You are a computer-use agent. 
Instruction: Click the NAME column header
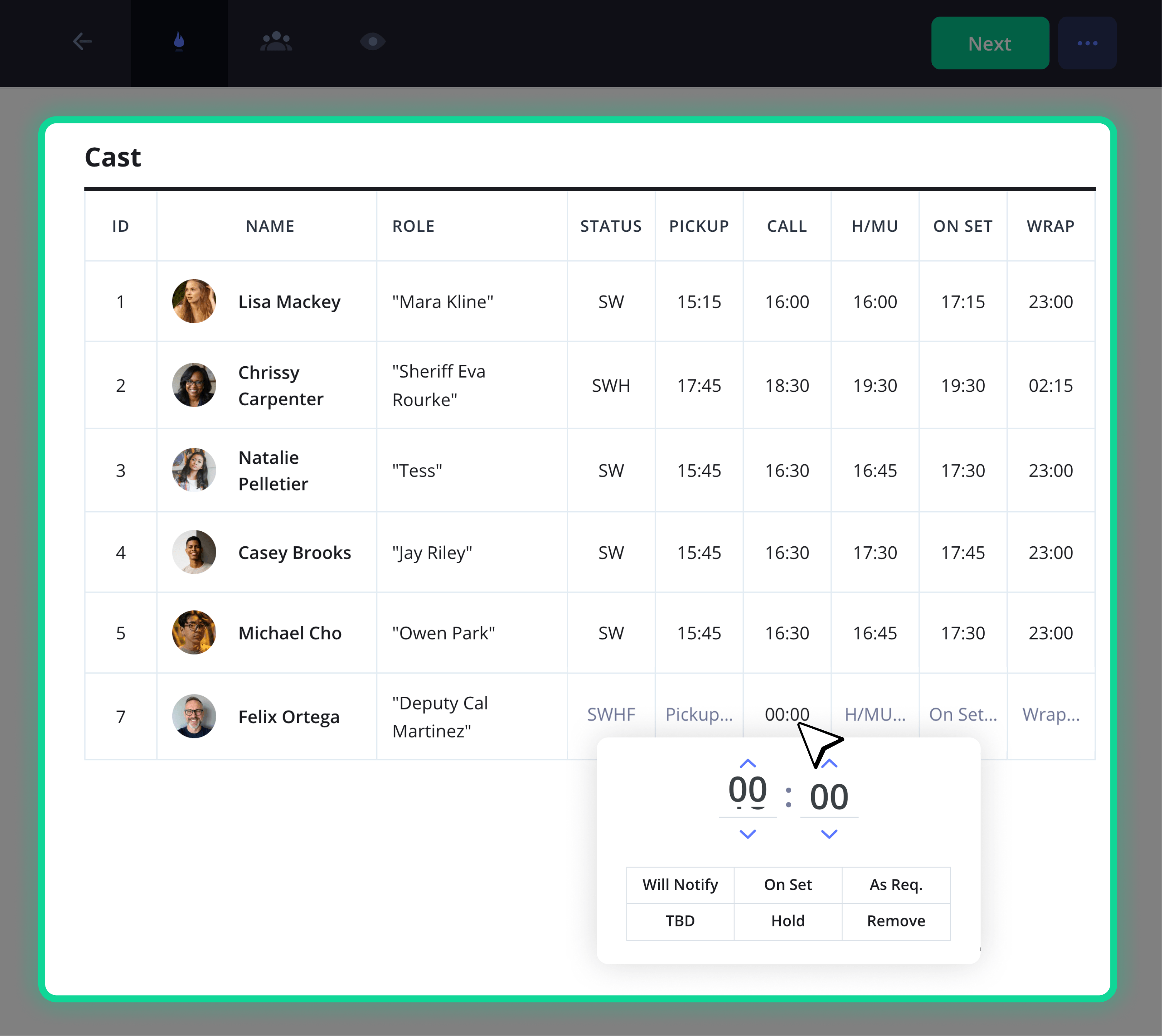pyautogui.click(x=270, y=226)
